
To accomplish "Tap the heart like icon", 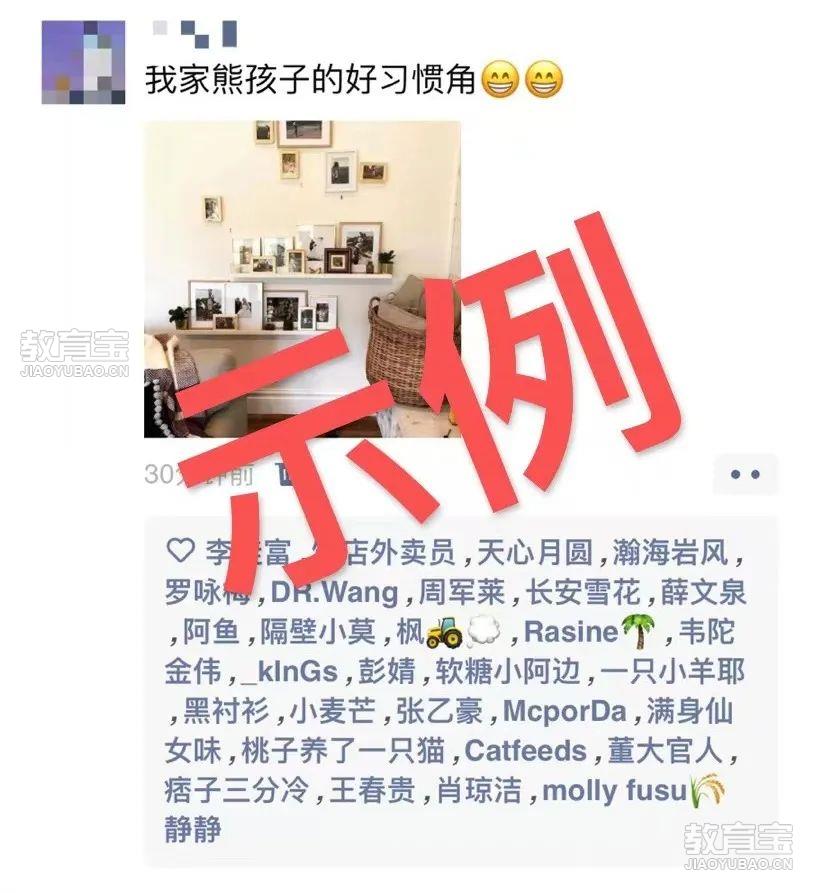I will point(181,551).
